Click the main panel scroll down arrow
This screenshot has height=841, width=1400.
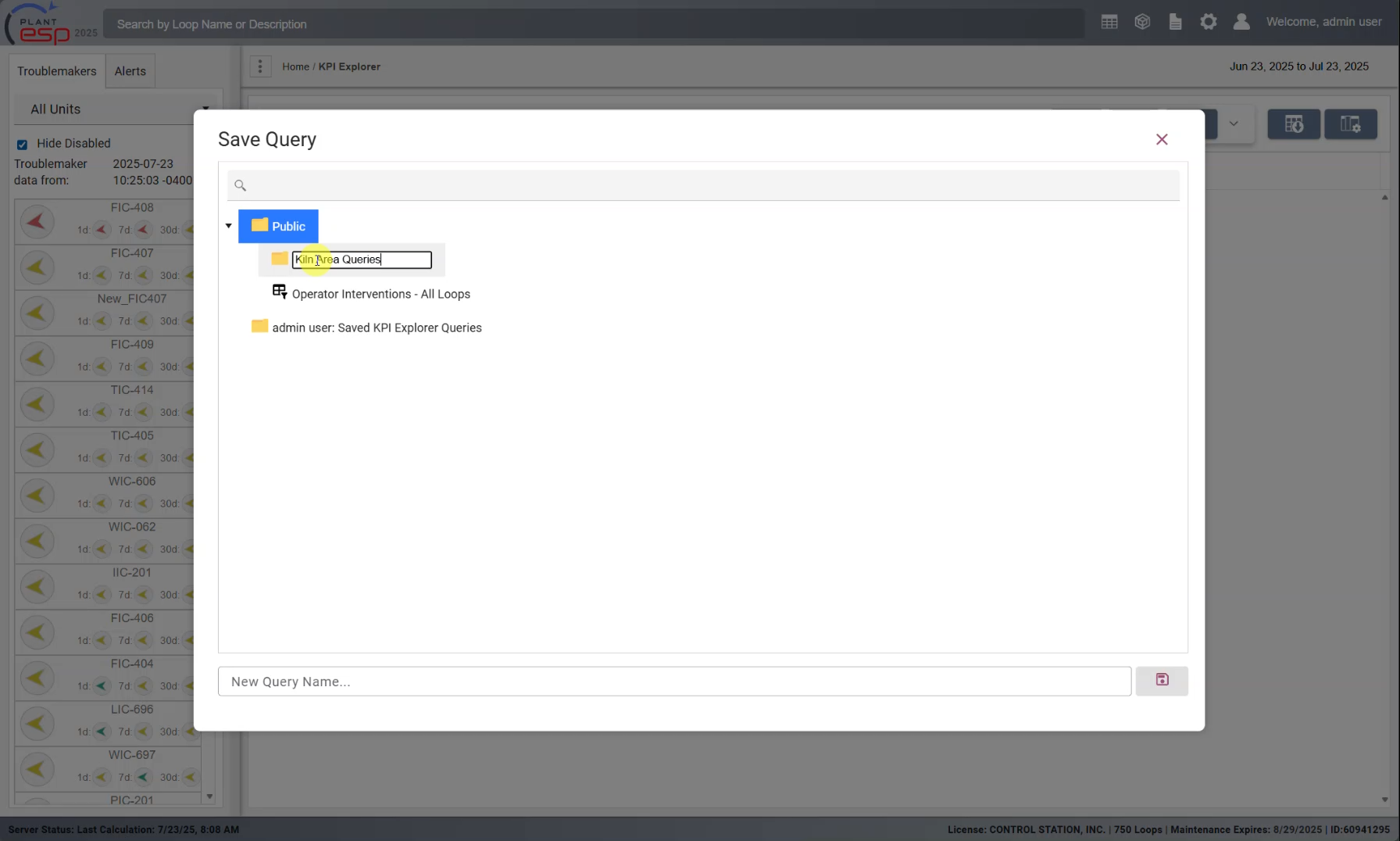click(x=1384, y=800)
